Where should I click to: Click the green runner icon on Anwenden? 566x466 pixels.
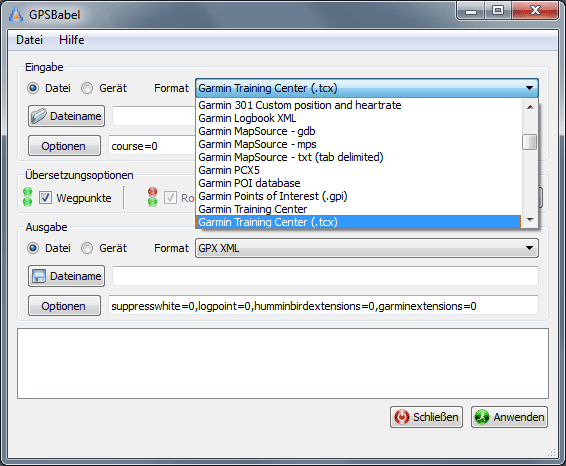(x=482, y=417)
